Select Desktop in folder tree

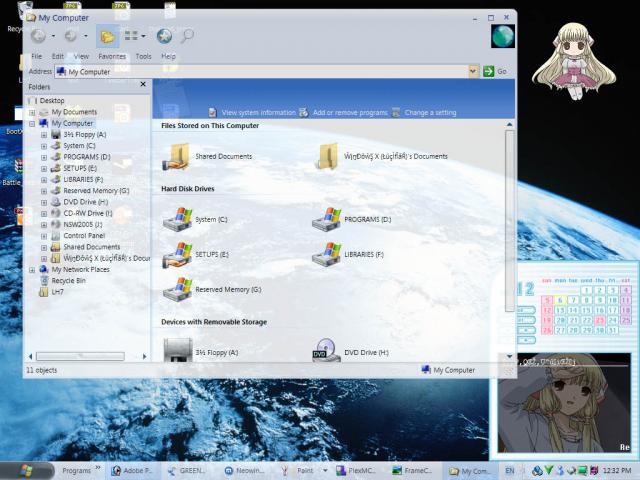[x=52, y=101]
